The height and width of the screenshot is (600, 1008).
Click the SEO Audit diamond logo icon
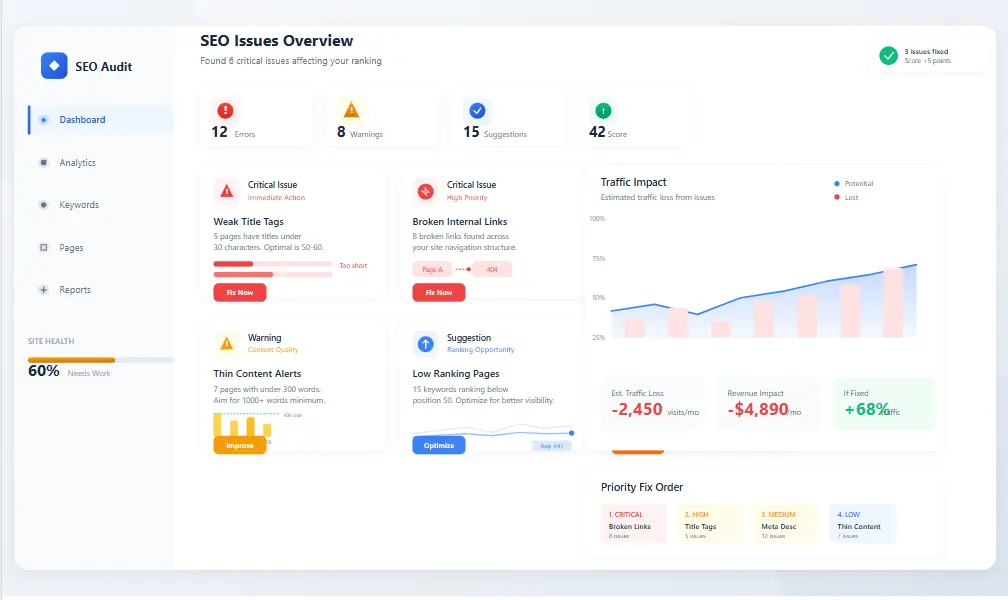click(x=55, y=64)
